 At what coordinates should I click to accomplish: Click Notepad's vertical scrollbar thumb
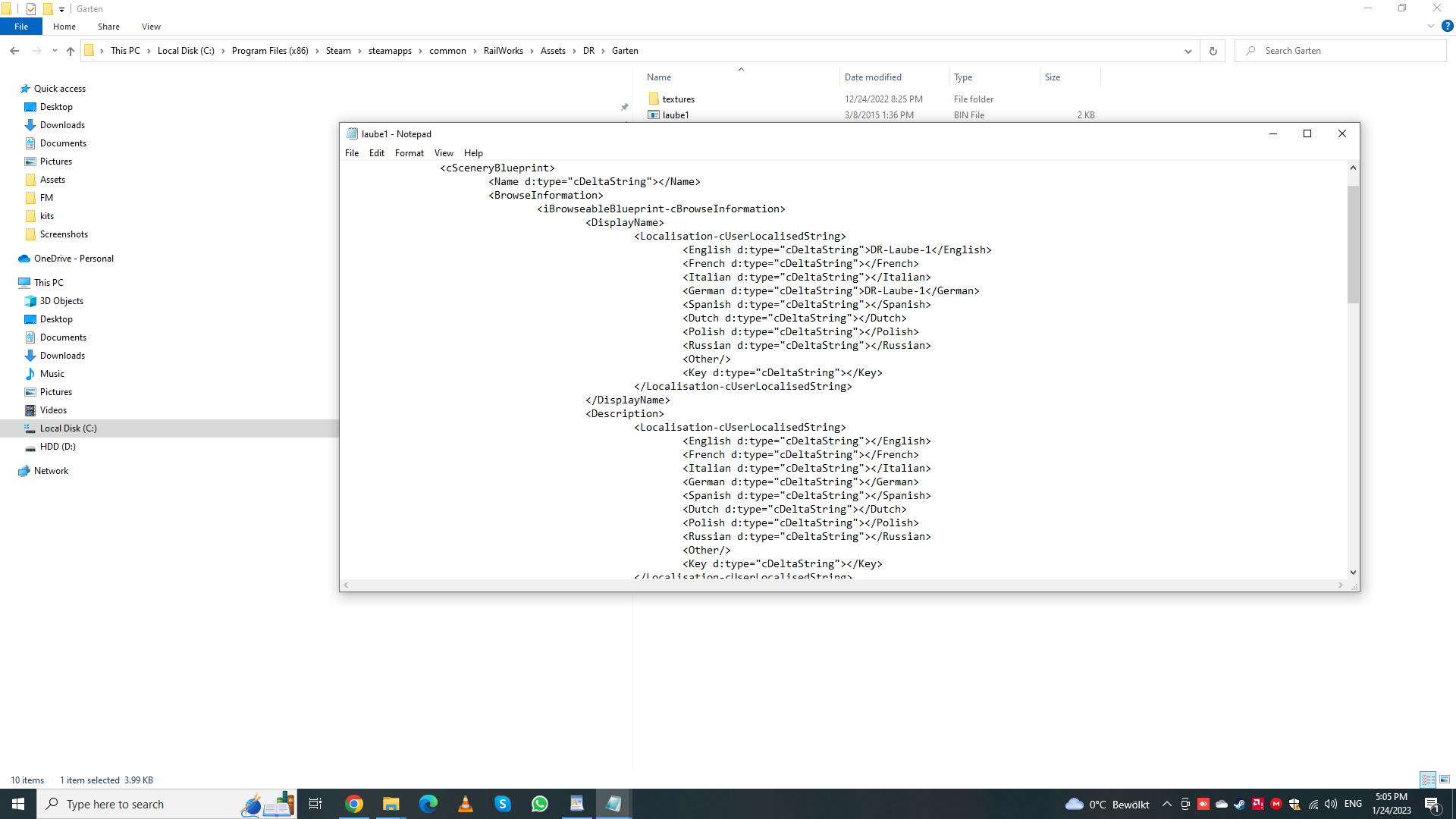pos(1353,243)
